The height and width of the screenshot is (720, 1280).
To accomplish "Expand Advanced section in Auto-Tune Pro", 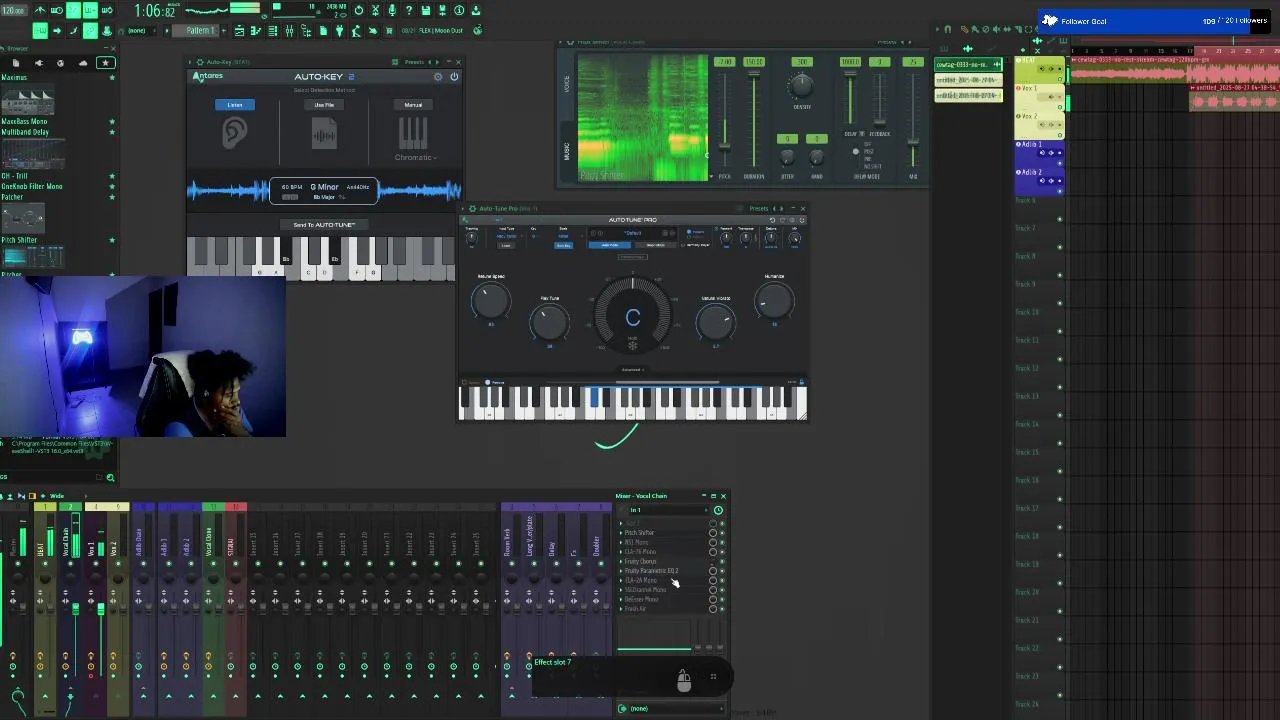I will point(633,370).
